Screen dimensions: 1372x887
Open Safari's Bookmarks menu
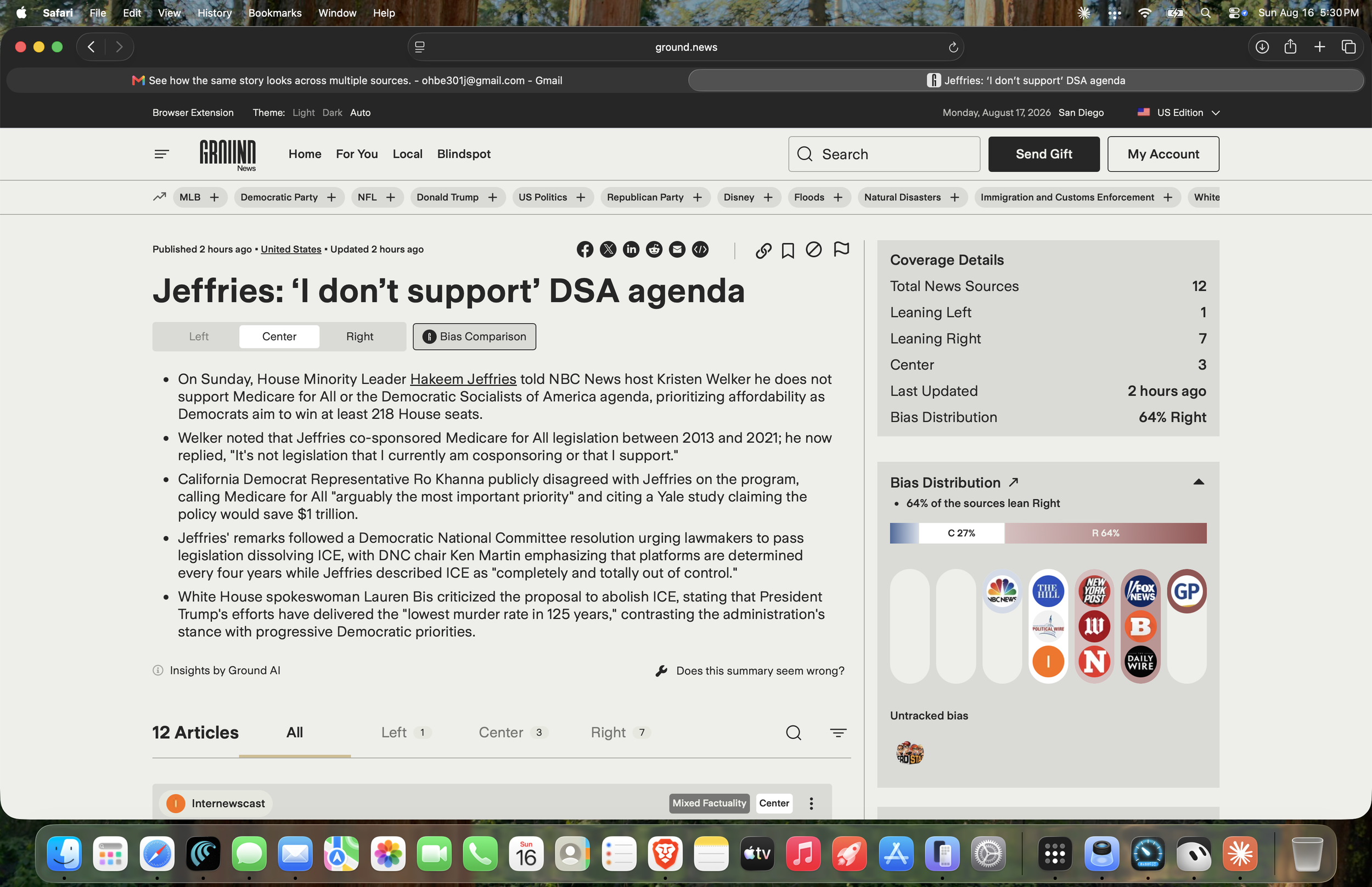point(274,13)
